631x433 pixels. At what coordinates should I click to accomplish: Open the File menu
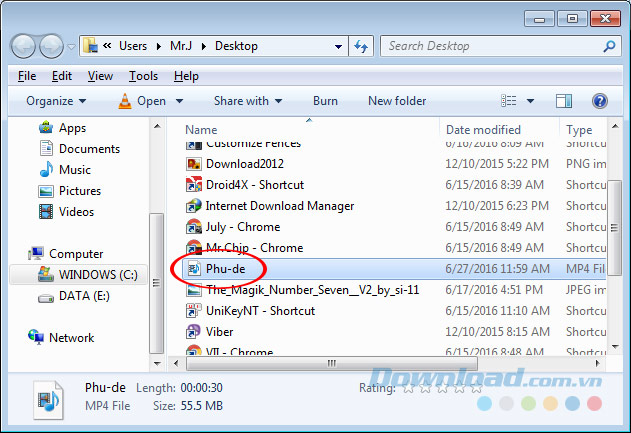[x=27, y=76]
